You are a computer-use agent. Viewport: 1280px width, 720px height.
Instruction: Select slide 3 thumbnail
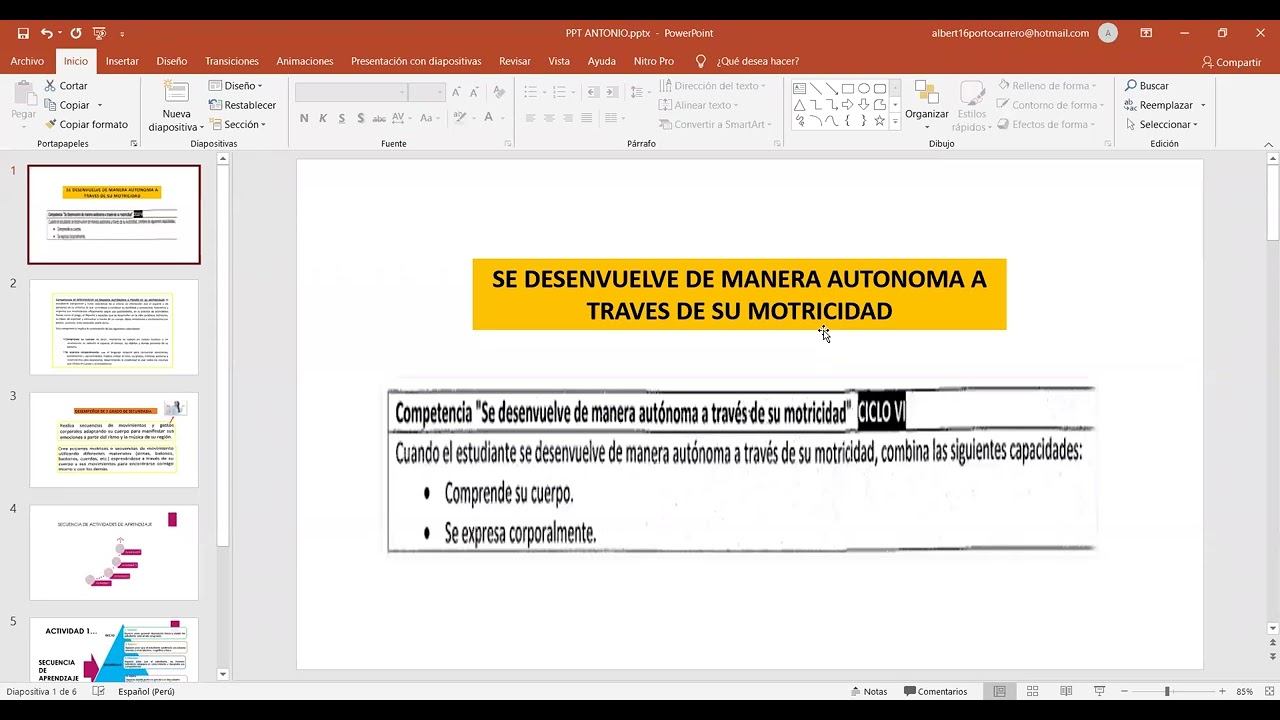[x=114, y=440]
